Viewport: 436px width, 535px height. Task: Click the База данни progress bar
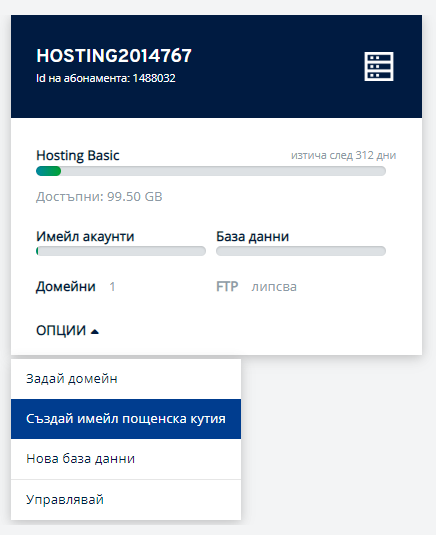pos(301,251)
